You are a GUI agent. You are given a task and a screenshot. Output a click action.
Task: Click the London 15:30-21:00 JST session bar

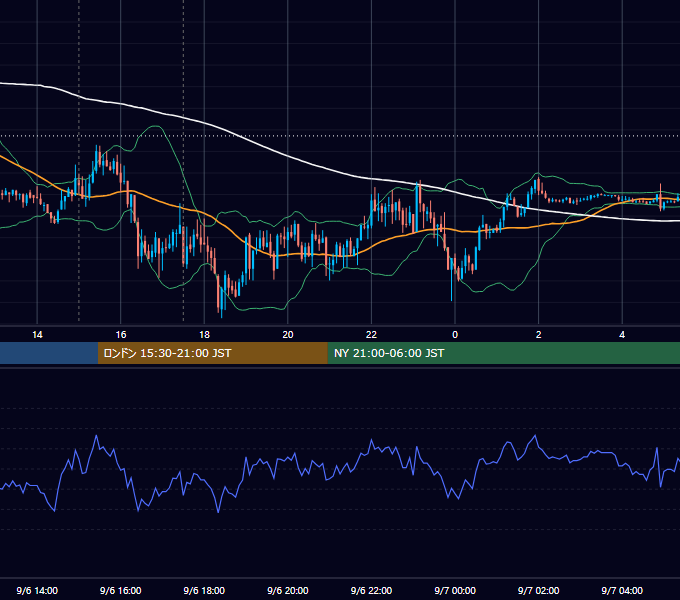212,353
